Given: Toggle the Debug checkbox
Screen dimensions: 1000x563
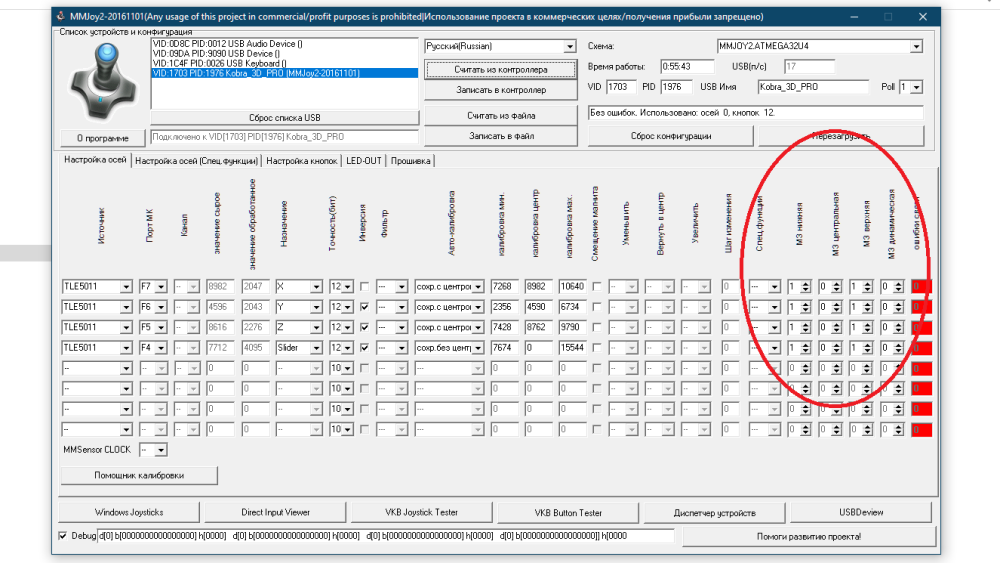Looking at the screenshot, I should click(x=62, y=536).
